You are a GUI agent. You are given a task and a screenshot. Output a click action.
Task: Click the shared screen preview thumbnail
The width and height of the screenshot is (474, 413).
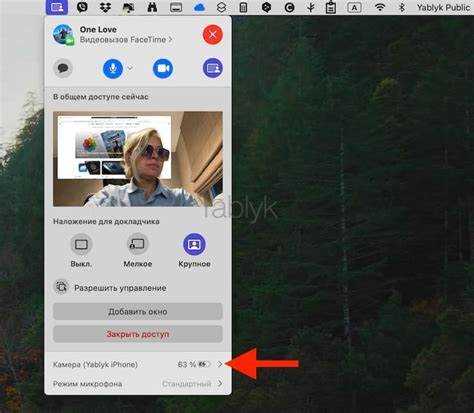[x=138, y=159]
